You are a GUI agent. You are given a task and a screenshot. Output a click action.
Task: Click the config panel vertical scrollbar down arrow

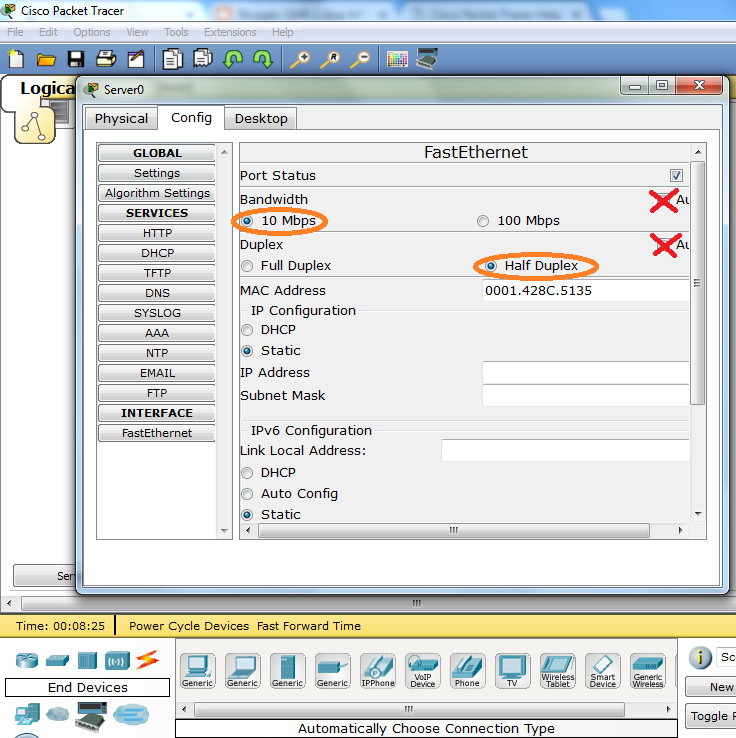click(698, 514)
